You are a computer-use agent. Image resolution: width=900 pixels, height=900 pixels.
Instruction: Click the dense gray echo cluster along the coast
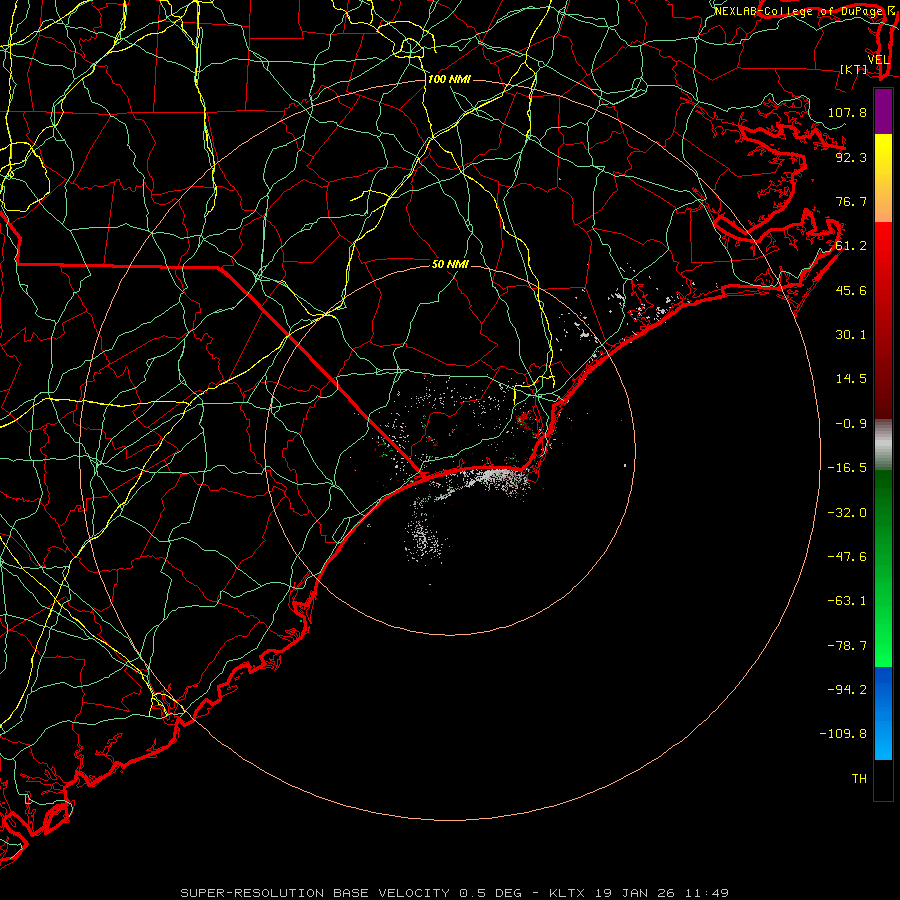click(499, 479)
